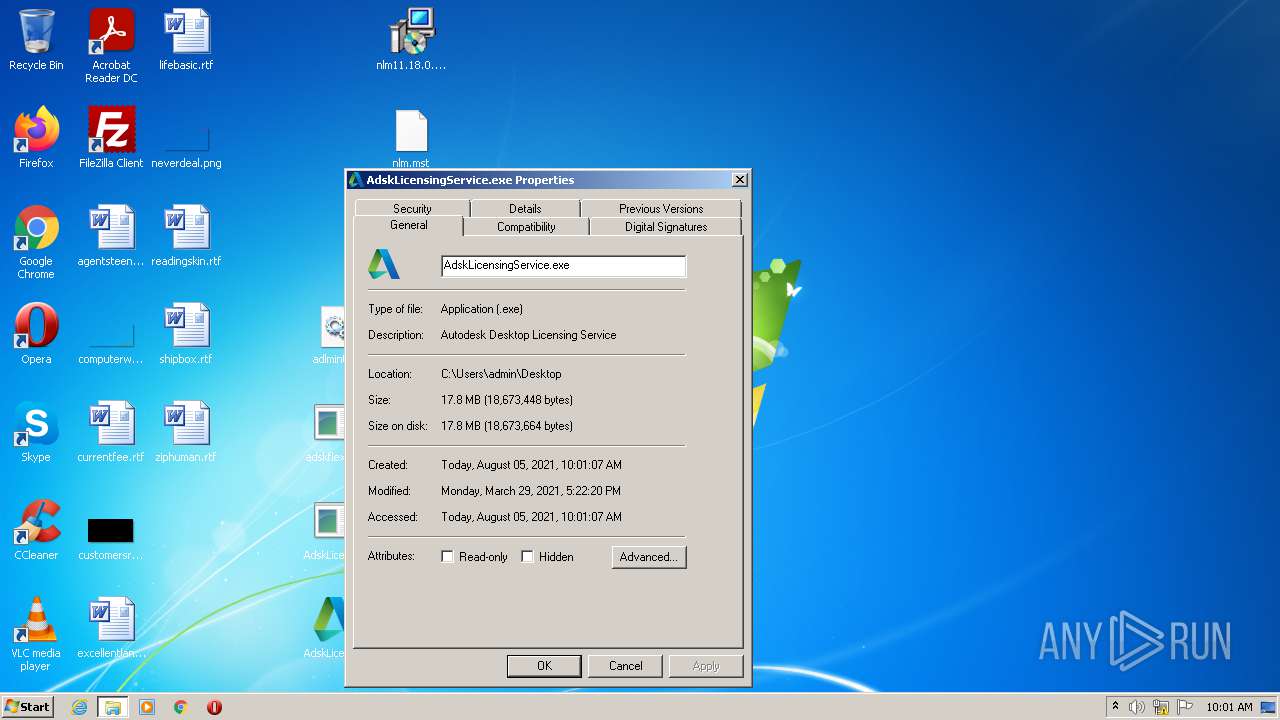This screenshot has width=1280, height=720.
Task: Select the shipbox.rtf document icon
Action: point(186,334)
